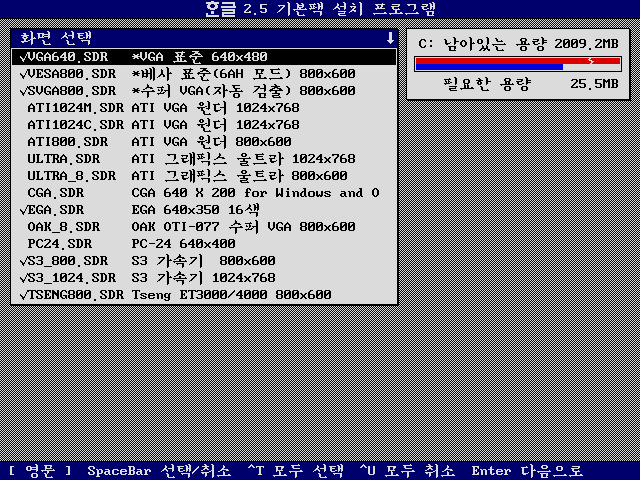640x480 pixels.
Task: Uncheck the S3_800.SDR driver entry
Action: [x=204, y=261]
